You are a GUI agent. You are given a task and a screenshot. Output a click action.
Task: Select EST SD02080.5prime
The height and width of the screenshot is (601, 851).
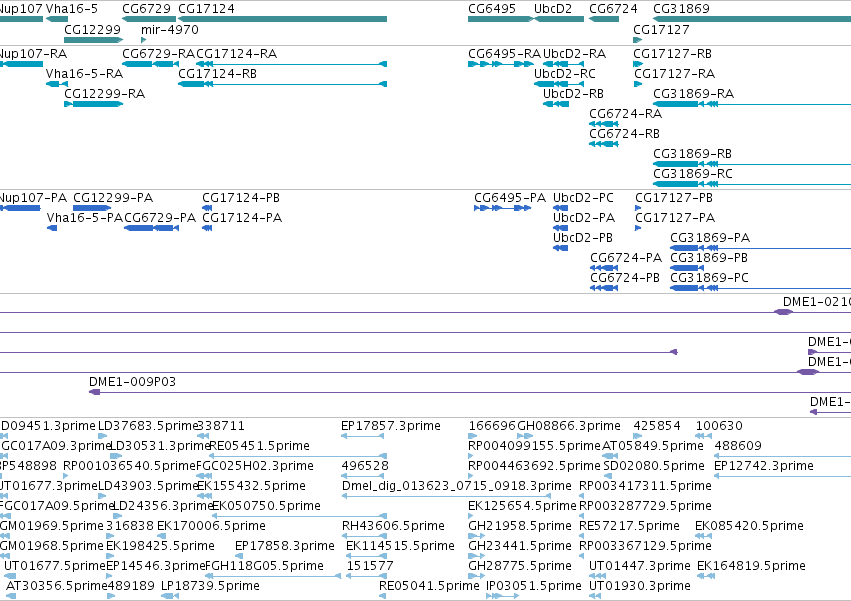point(610,476)
